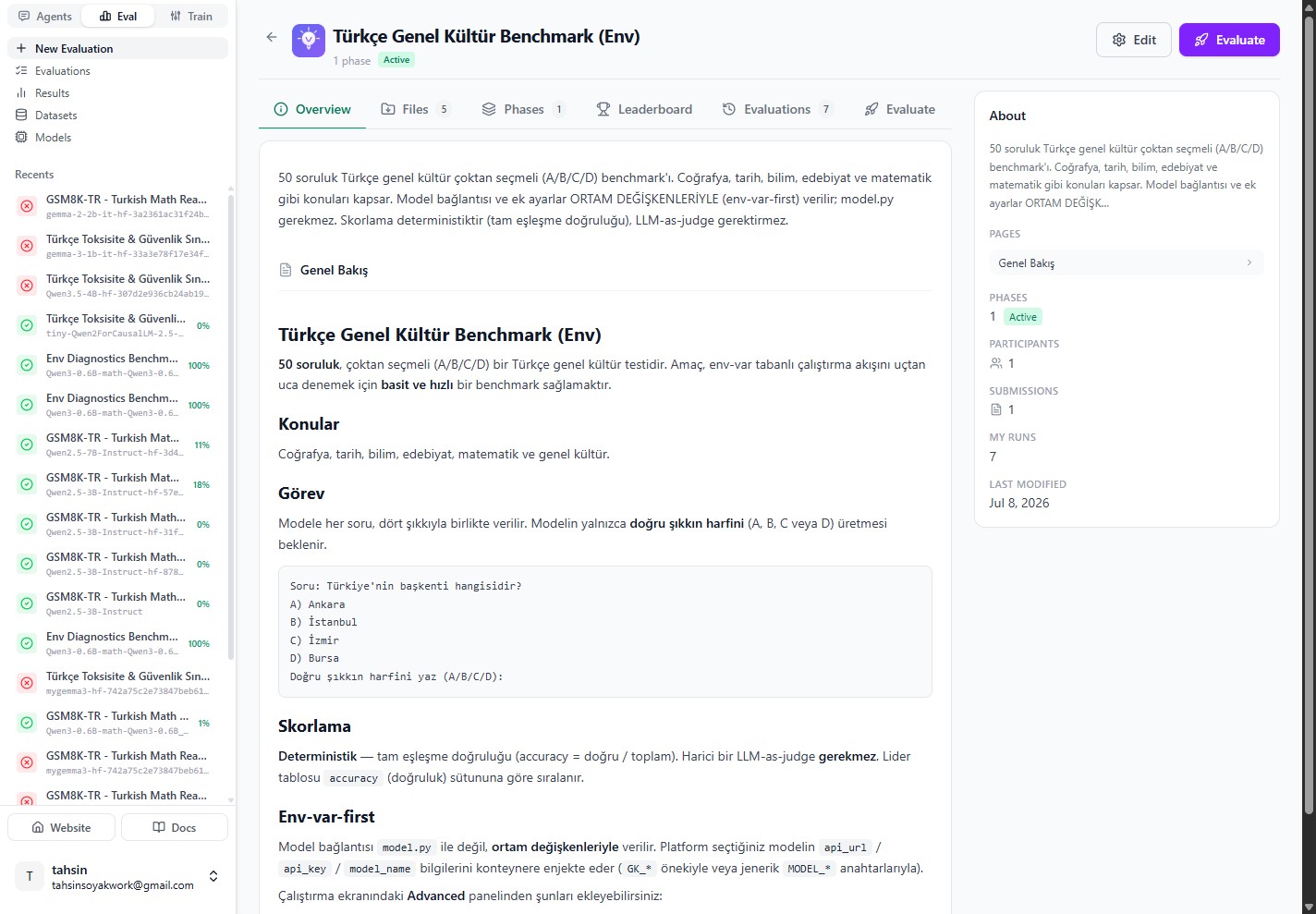Open GSM8K-TR run Qwen2.5-3B-Instruct without hash
This screenshot has height=914, width=1316.
tap(117, 603)
